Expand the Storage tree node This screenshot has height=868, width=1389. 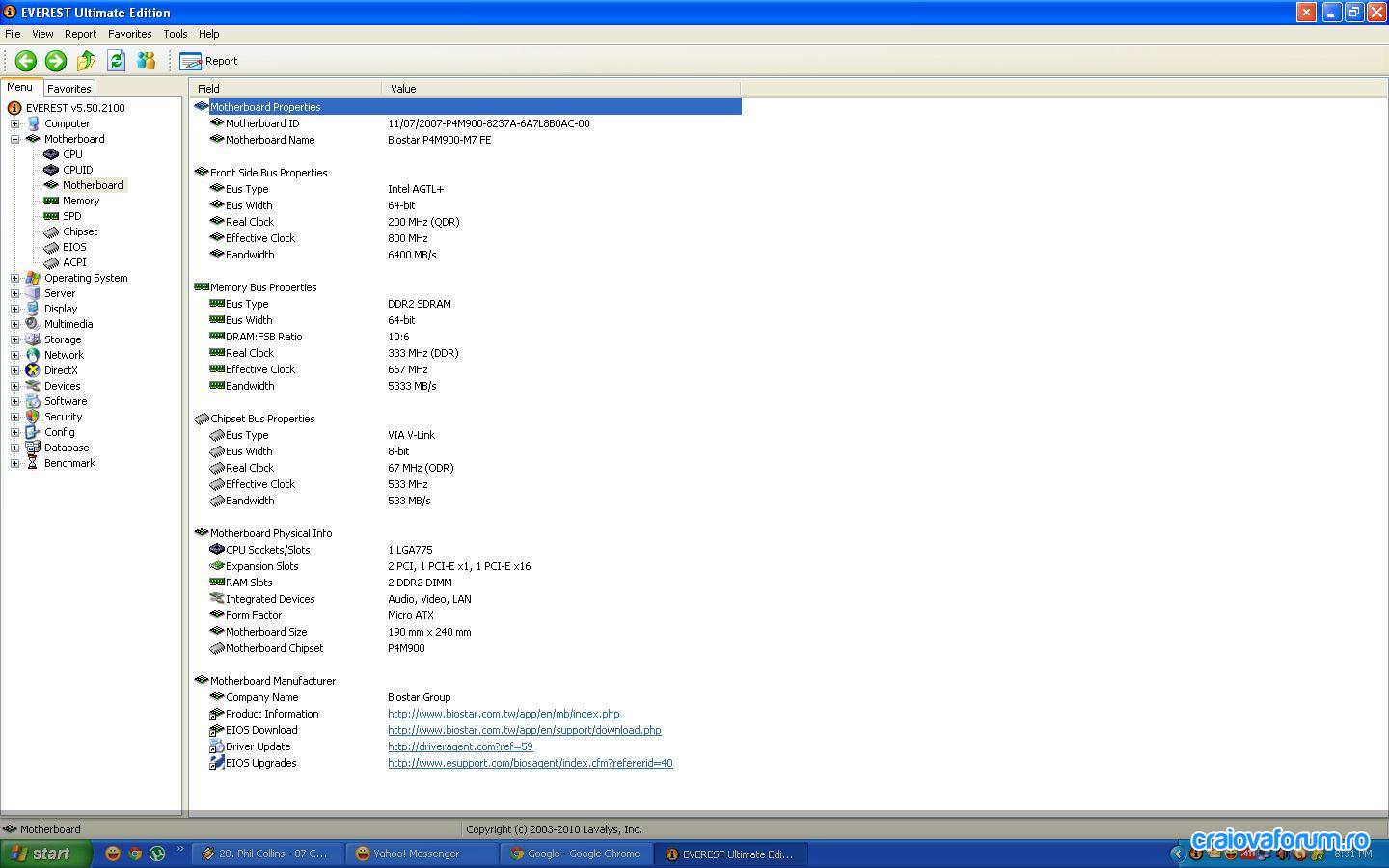pos(14,339)
